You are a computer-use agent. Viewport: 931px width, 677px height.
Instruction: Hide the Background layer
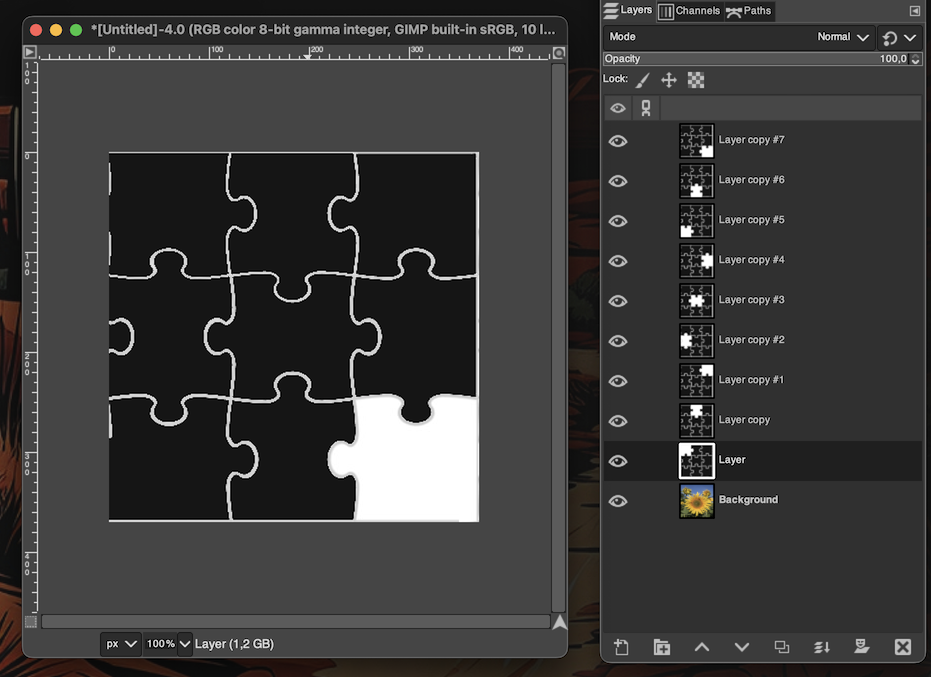click(618, 500)
